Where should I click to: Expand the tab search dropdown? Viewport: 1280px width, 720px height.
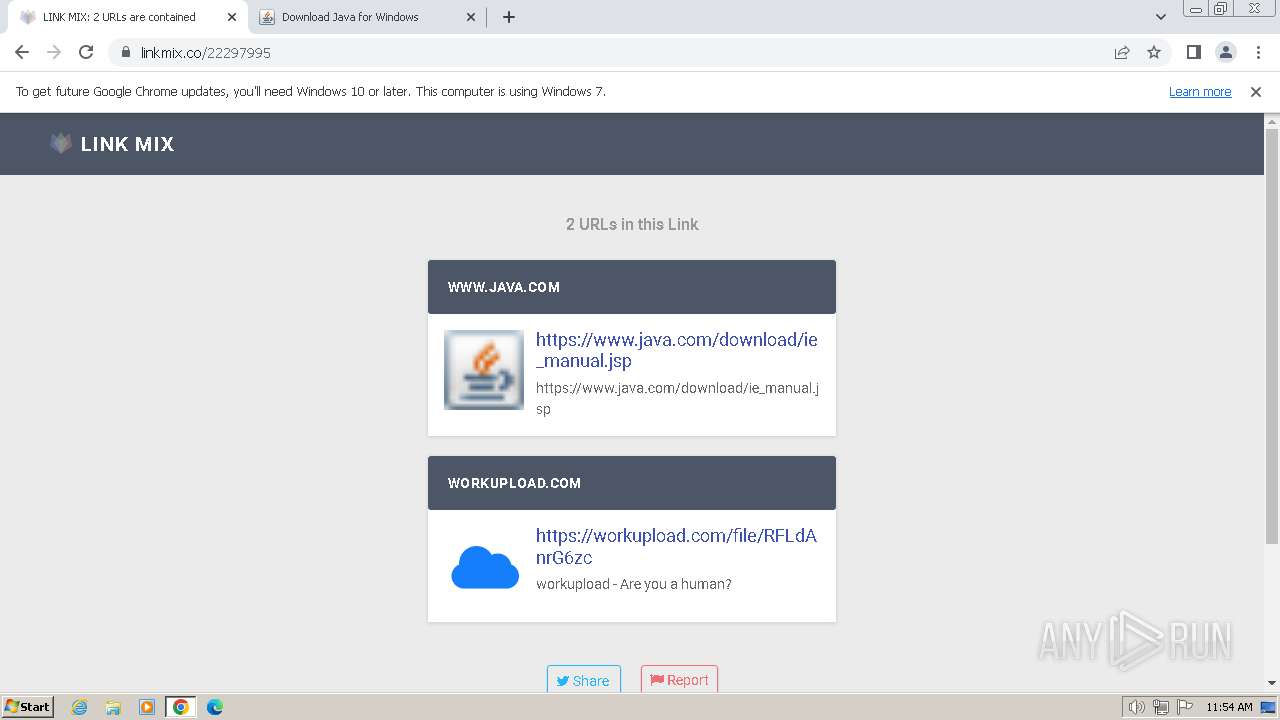click(1160, 17)
